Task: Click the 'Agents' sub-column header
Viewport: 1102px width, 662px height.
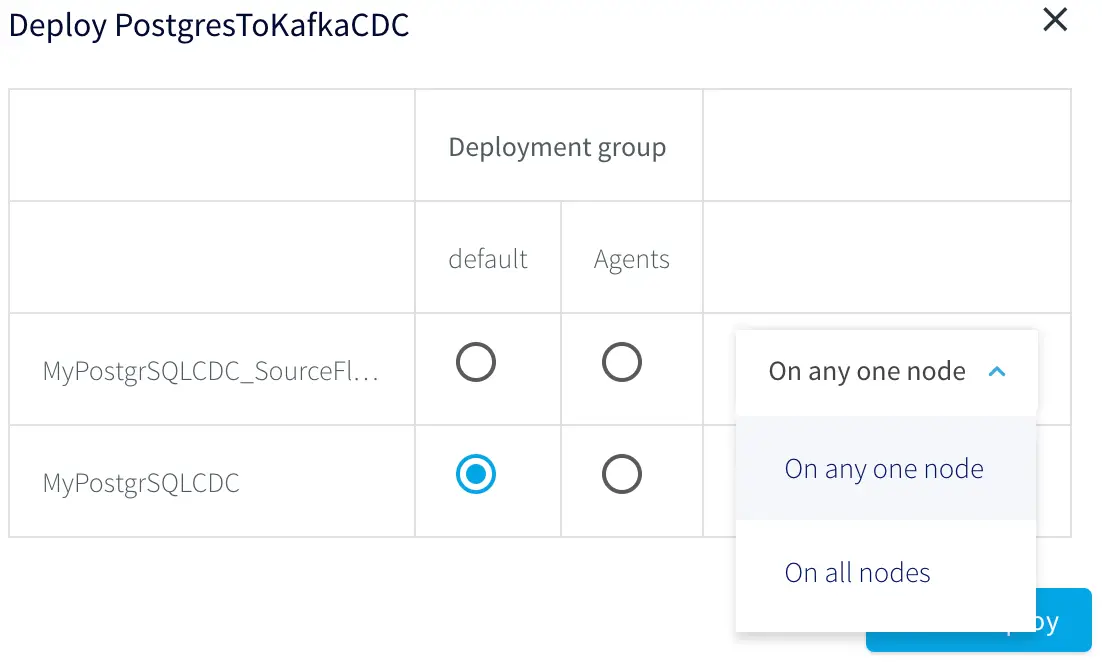Action: coord(631,259)
